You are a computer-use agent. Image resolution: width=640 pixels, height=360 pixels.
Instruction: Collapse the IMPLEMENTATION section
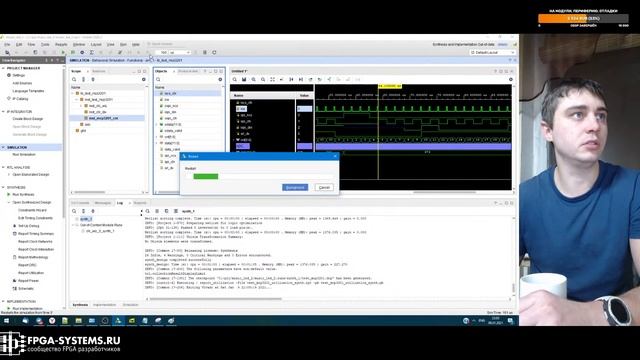click(x=3, y=302)
